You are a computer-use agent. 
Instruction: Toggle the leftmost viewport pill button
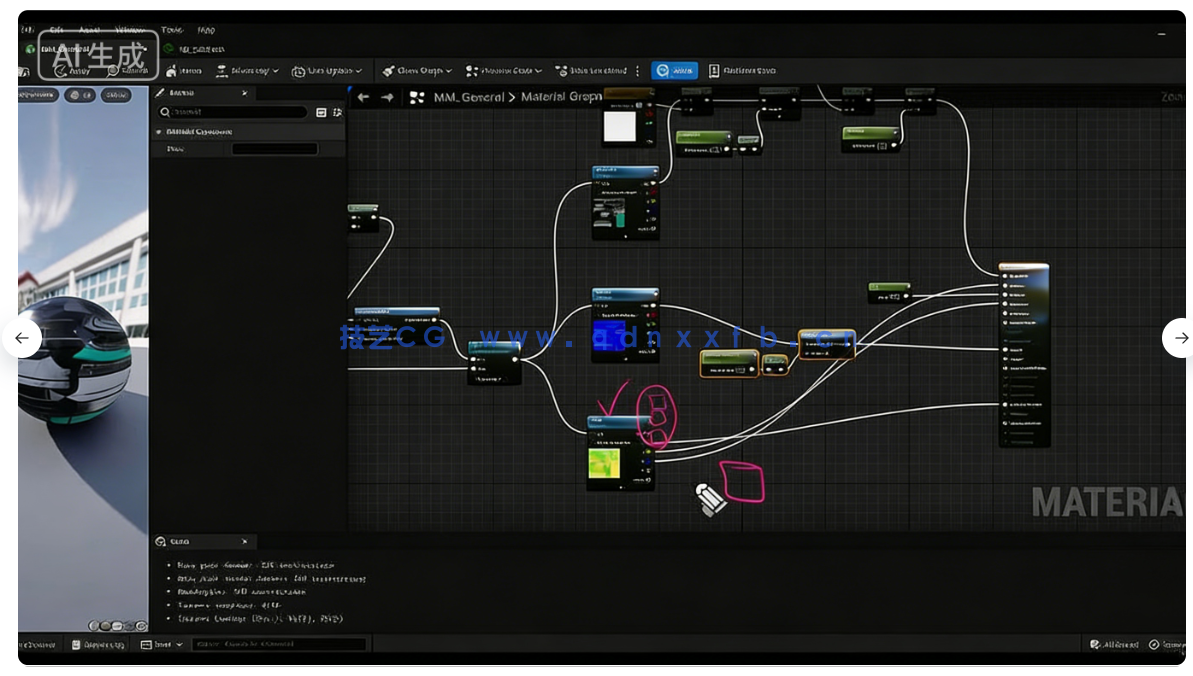[37, 95]
